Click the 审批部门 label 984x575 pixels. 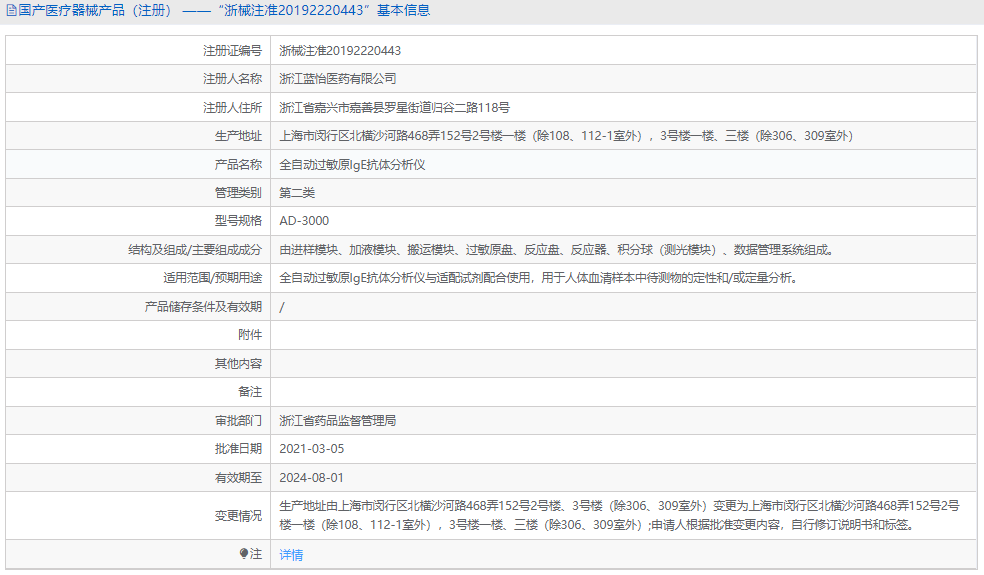pos(238,421)
